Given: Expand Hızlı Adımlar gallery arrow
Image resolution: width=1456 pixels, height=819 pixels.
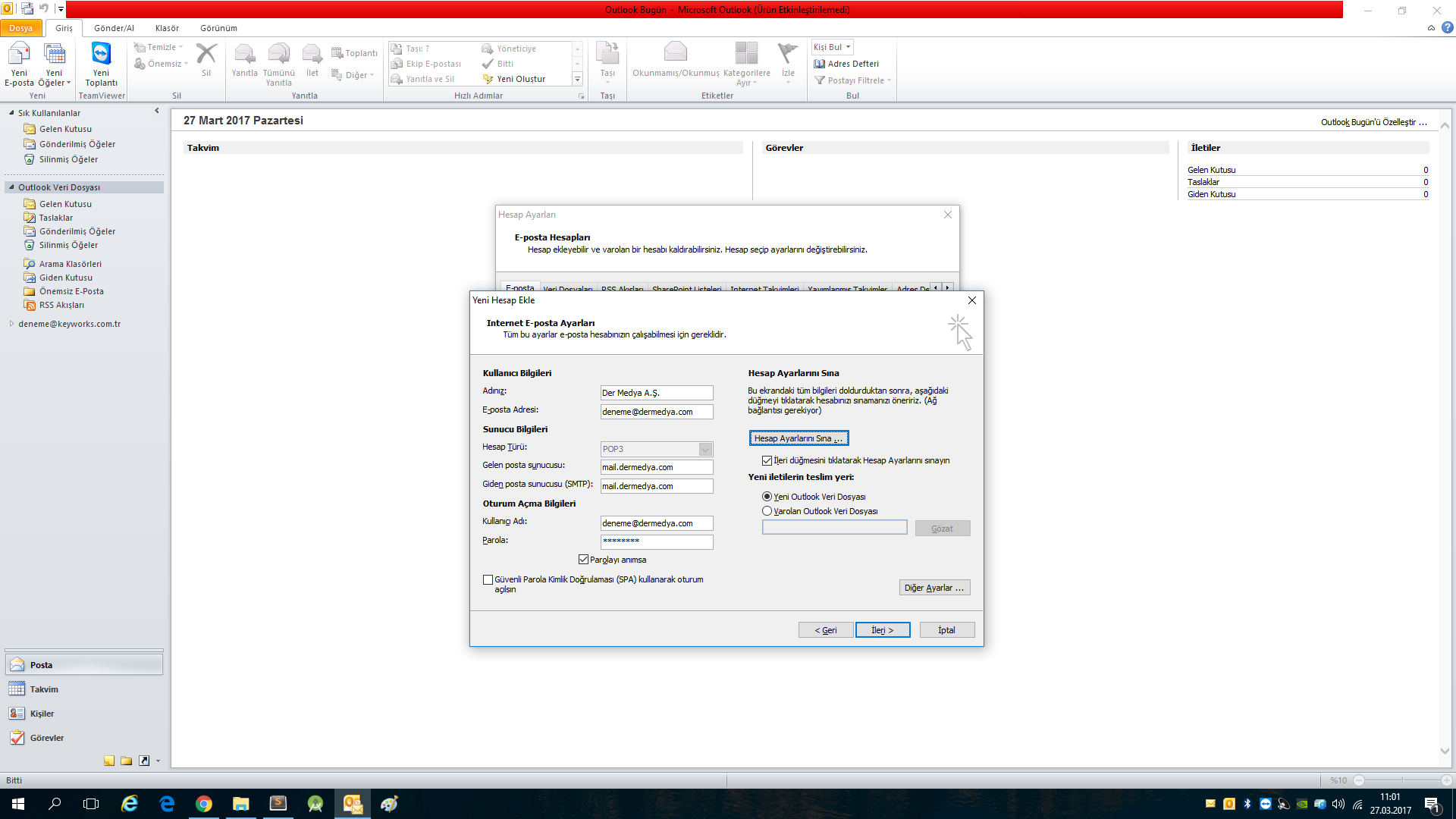Looking at the screenshot, I should (x=577, y=79).
